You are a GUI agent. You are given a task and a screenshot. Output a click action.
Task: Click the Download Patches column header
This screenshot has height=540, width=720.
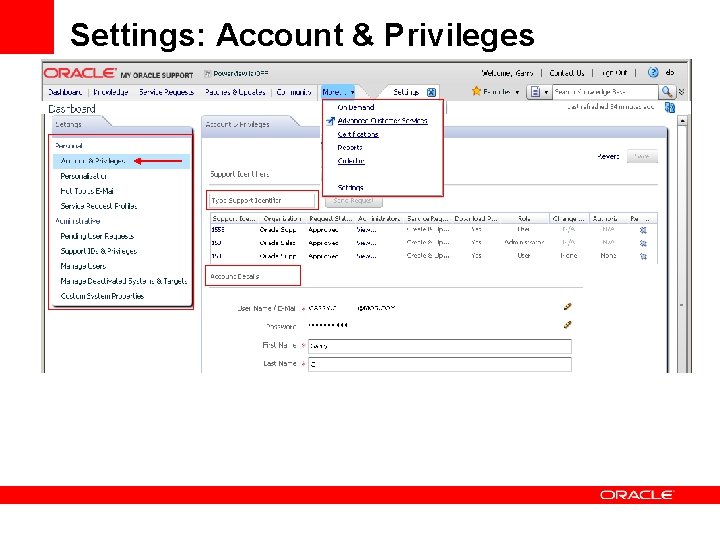476,219
